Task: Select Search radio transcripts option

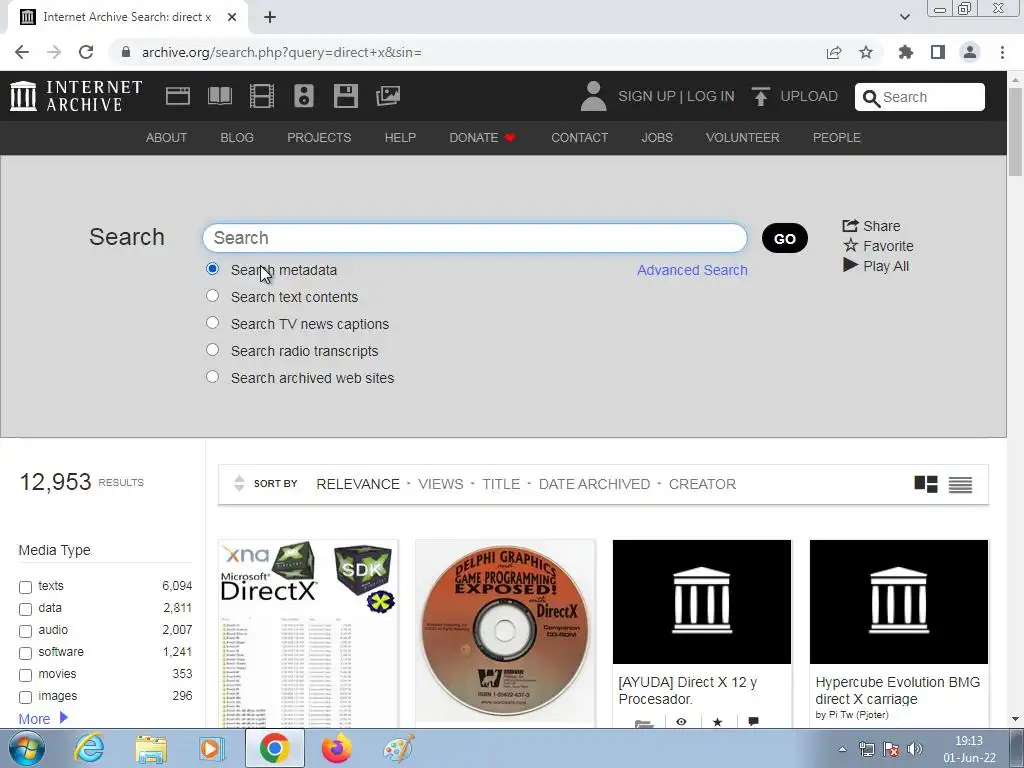Action: (212, 350)
